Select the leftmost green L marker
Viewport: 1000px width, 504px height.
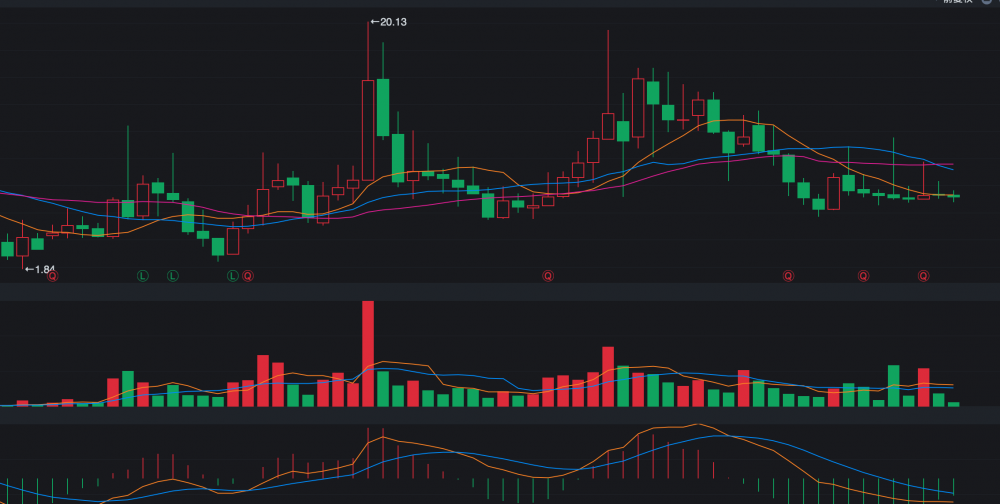pos(143,275)
